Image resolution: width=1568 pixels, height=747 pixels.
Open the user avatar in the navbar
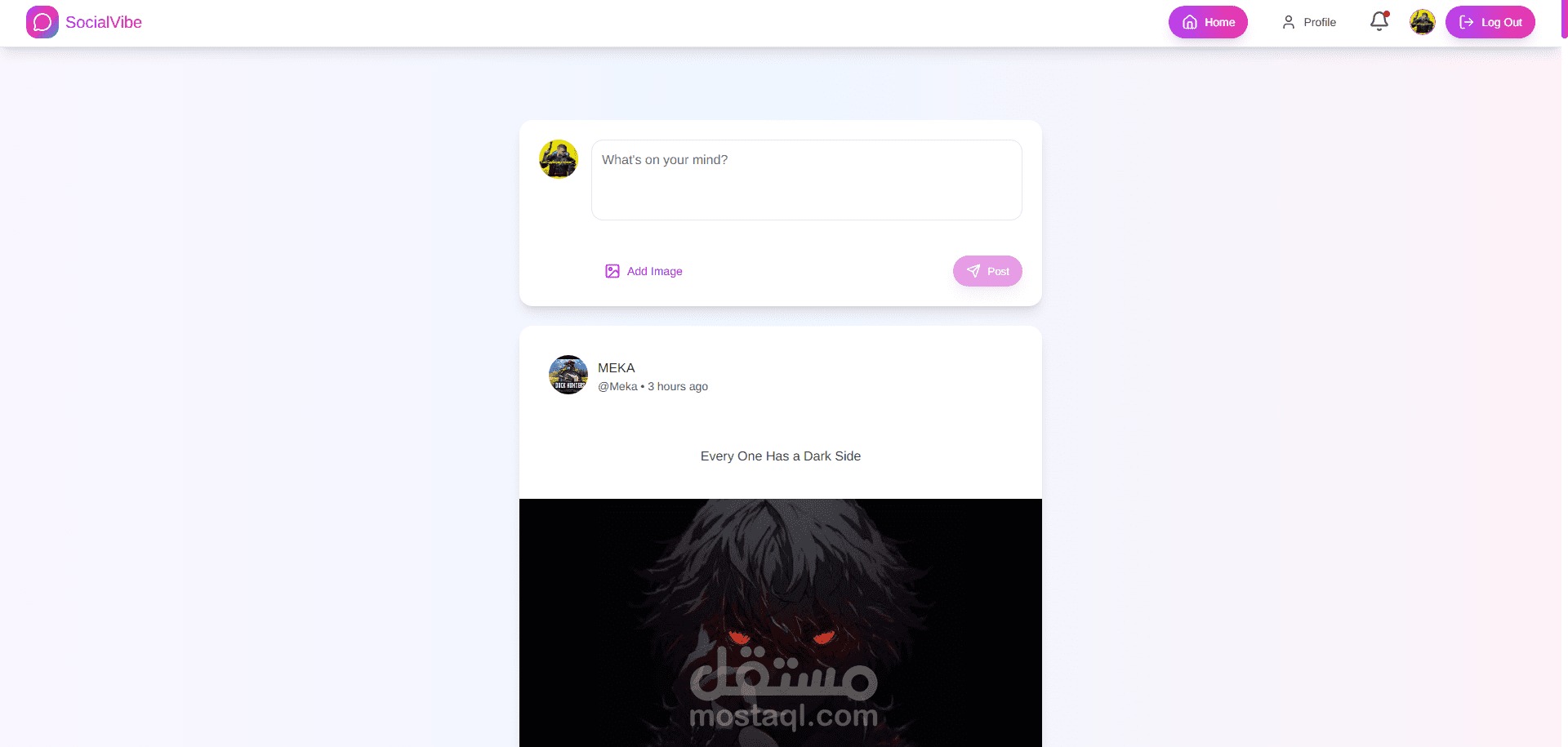tap(1423, 22)
